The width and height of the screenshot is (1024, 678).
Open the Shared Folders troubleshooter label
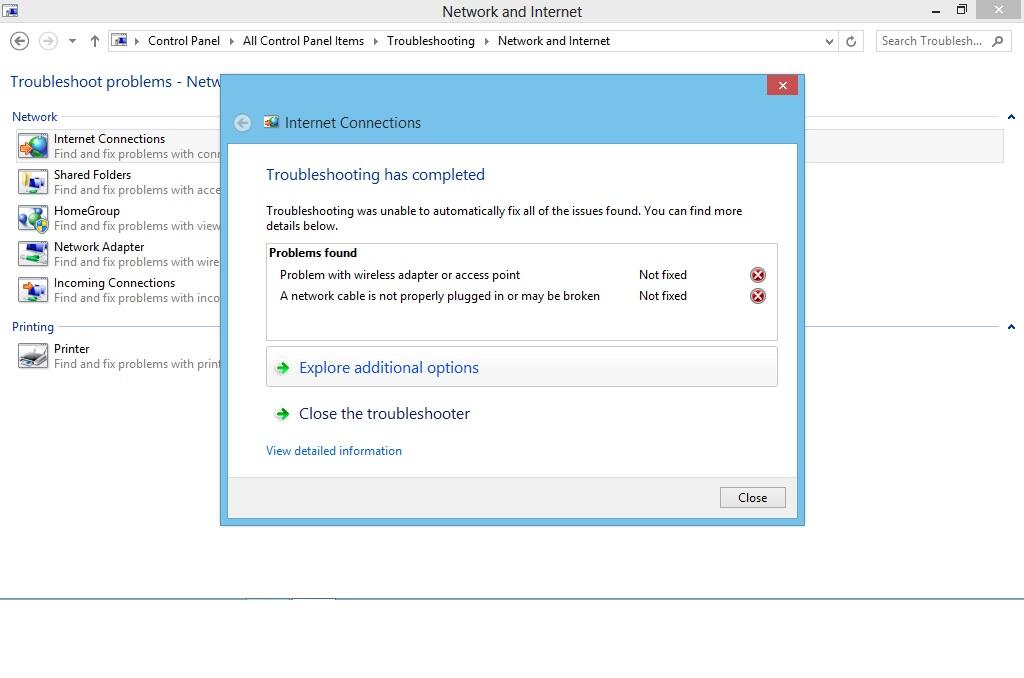tap(92, 174)
